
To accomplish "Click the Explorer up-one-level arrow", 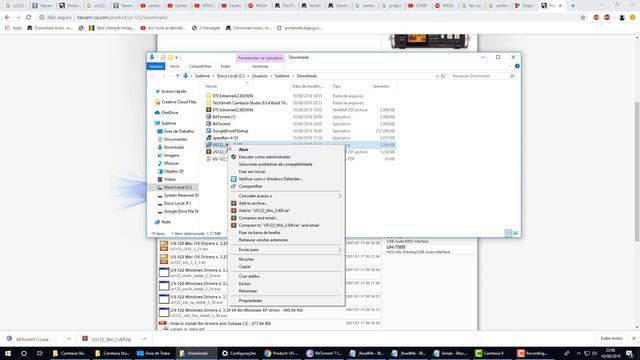I will [x=178, y=76].
